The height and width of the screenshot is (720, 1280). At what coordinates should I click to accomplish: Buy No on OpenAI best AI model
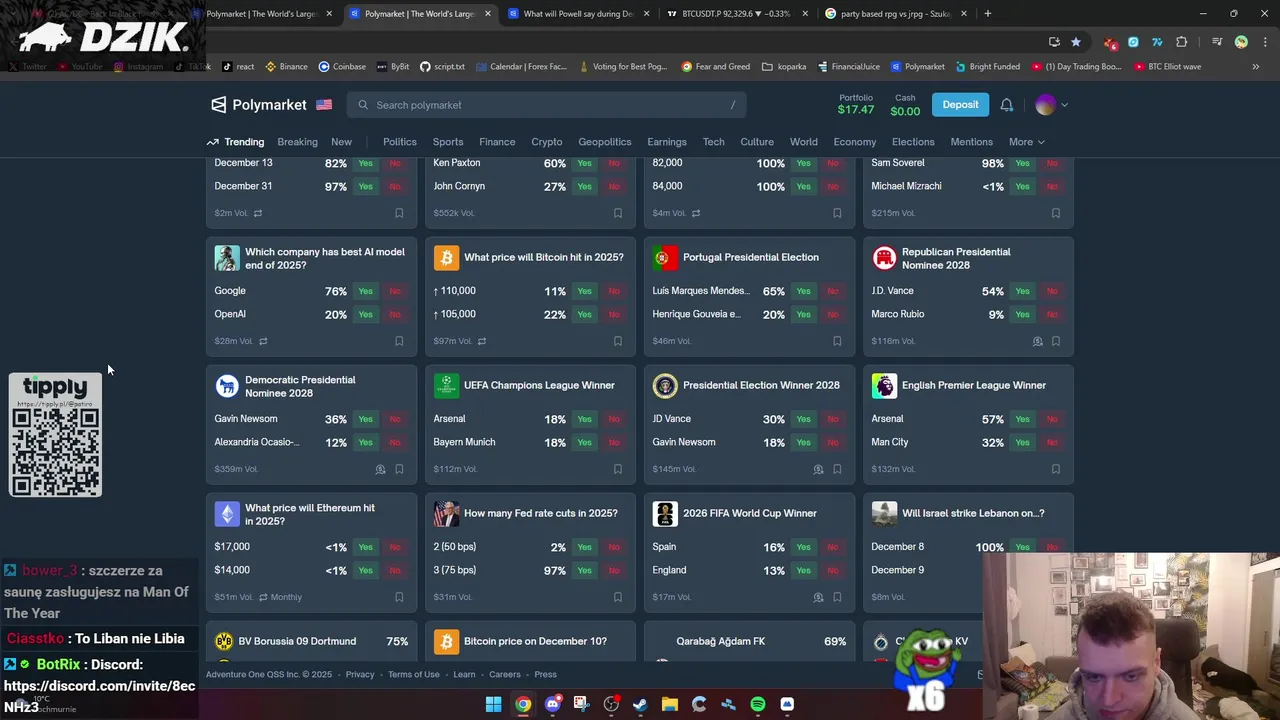[395, 314]
